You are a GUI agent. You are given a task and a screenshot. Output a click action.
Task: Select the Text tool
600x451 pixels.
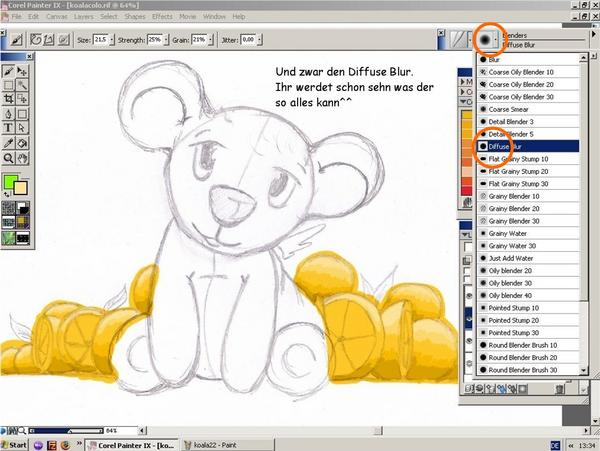click(8, 128)
